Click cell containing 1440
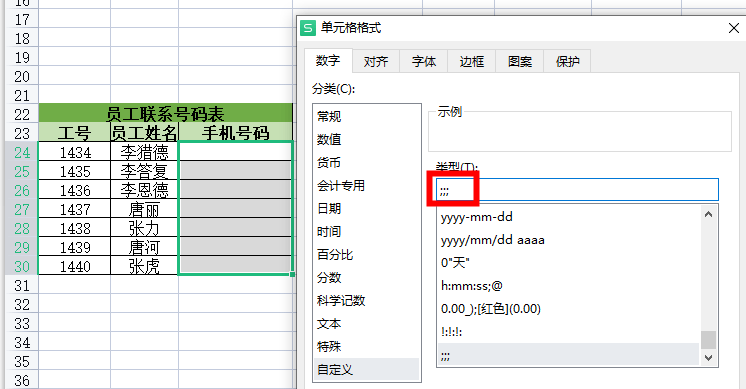 point(75,266)
